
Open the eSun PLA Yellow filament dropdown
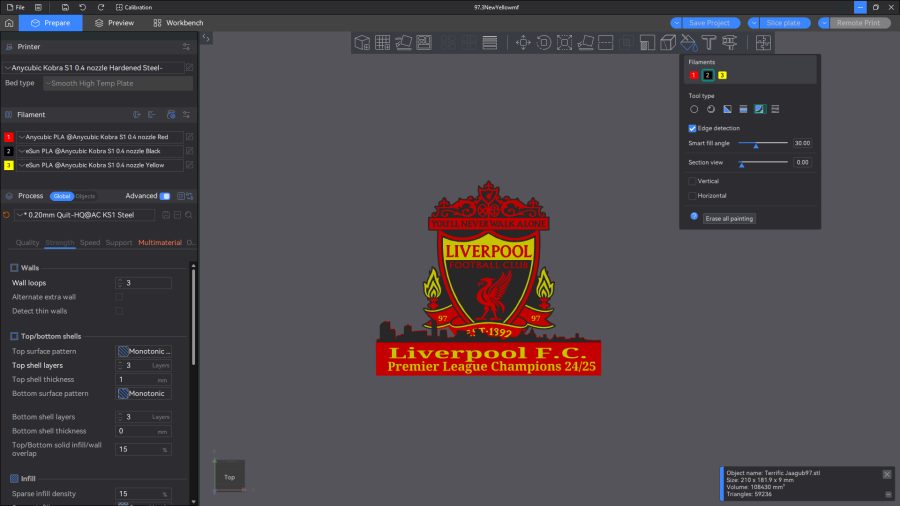pyautogui.click(x=100, y=165)
